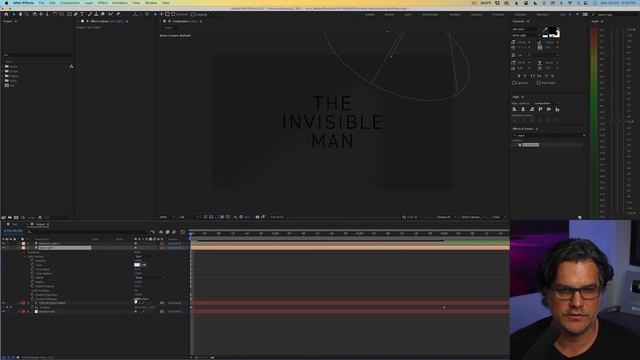Click the white light Color swatch in timeline
Image resolution: width=640 pixels, height=360 pixels.
click(137, 265)
